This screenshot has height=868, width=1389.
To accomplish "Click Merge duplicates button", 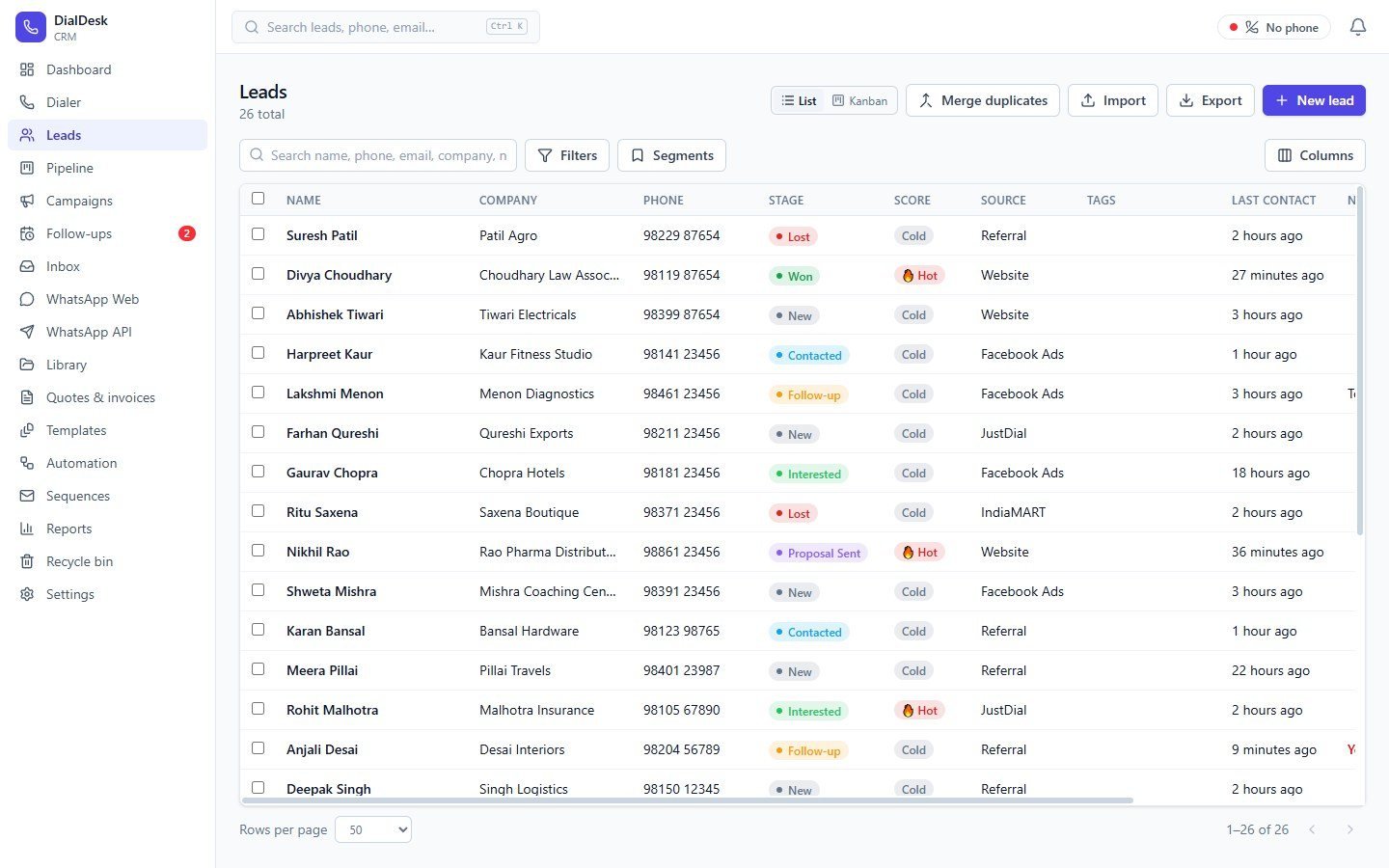I will tap(983, 100).
